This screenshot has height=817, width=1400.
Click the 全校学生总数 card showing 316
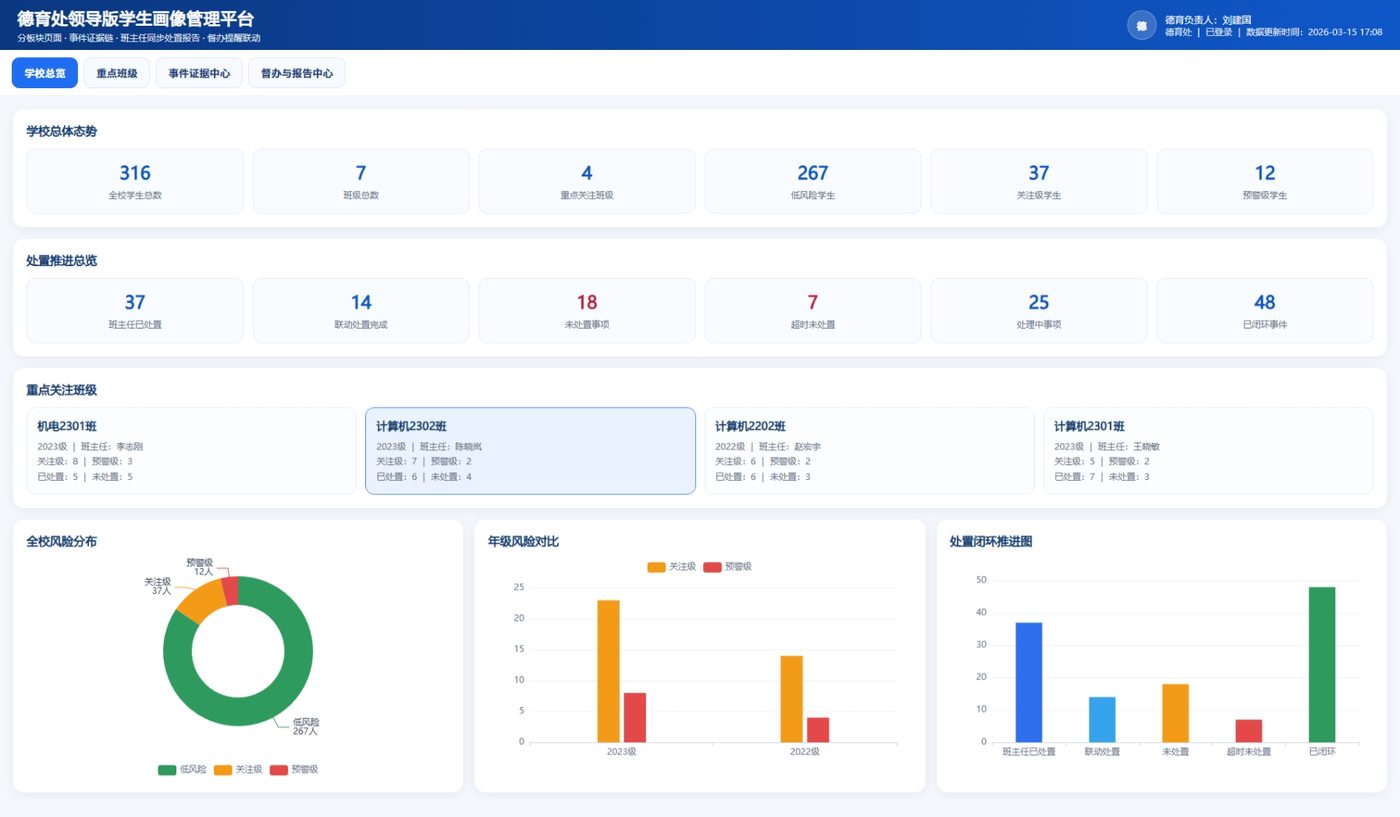coord(135,181)
